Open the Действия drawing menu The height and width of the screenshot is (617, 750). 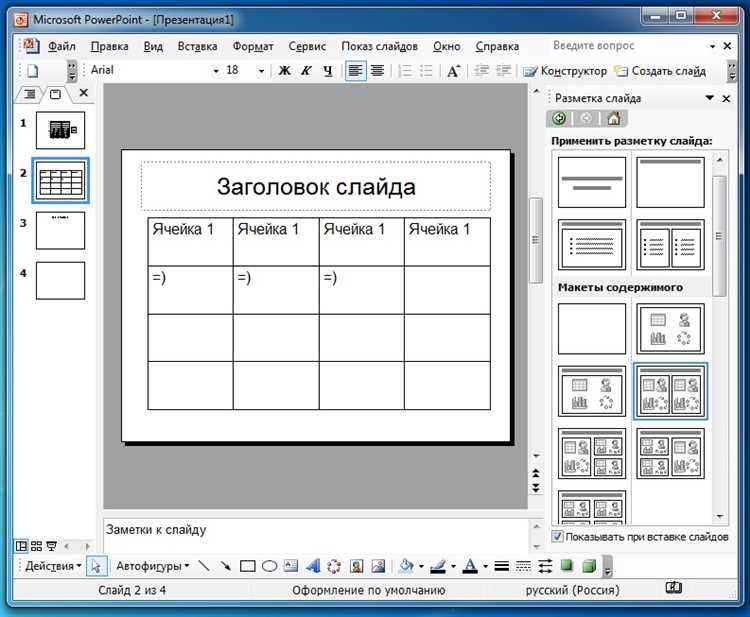[x=53, y=566]
